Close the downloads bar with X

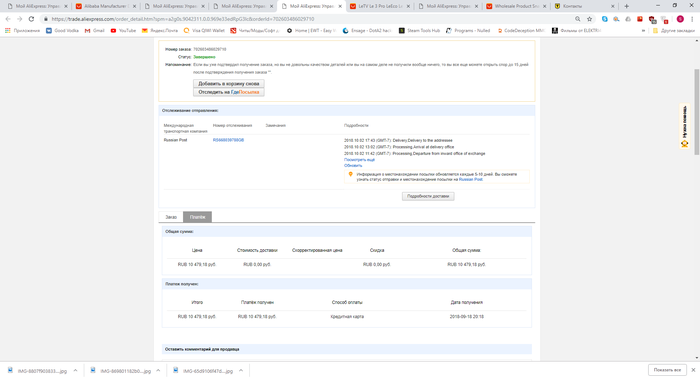tap(693, 370)
